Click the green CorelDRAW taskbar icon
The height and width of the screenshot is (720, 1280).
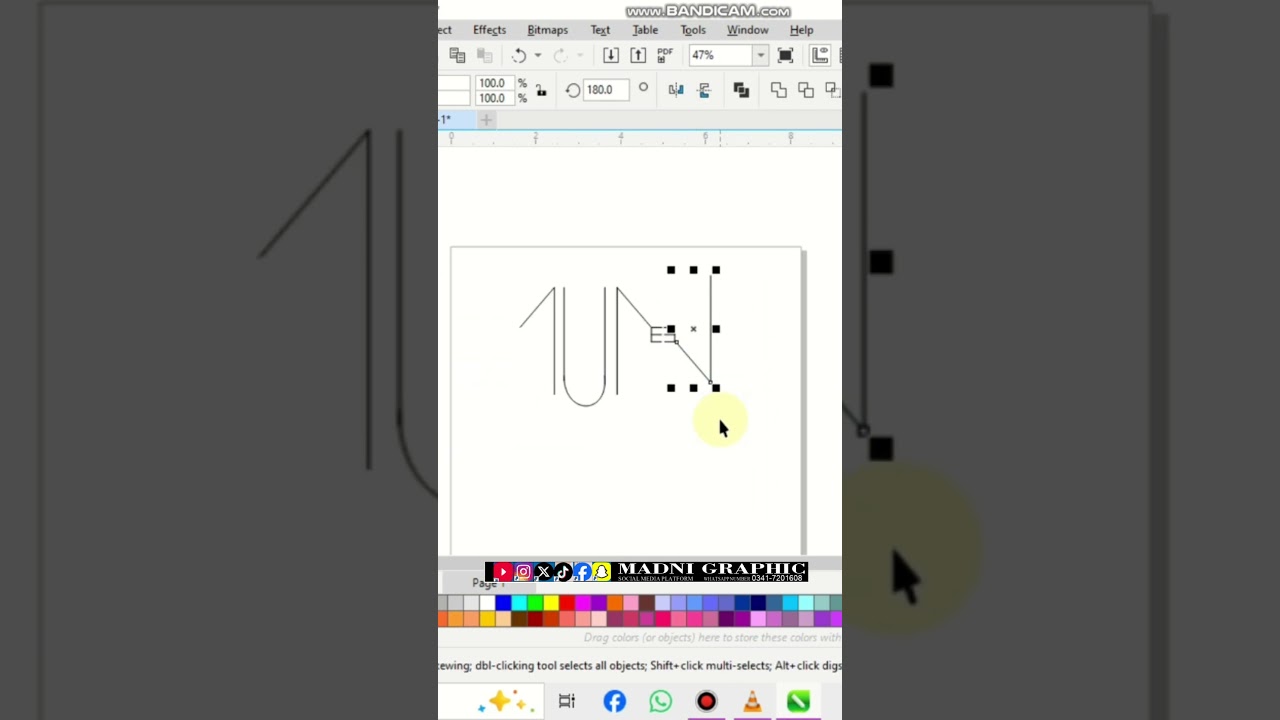coord(798,702)
